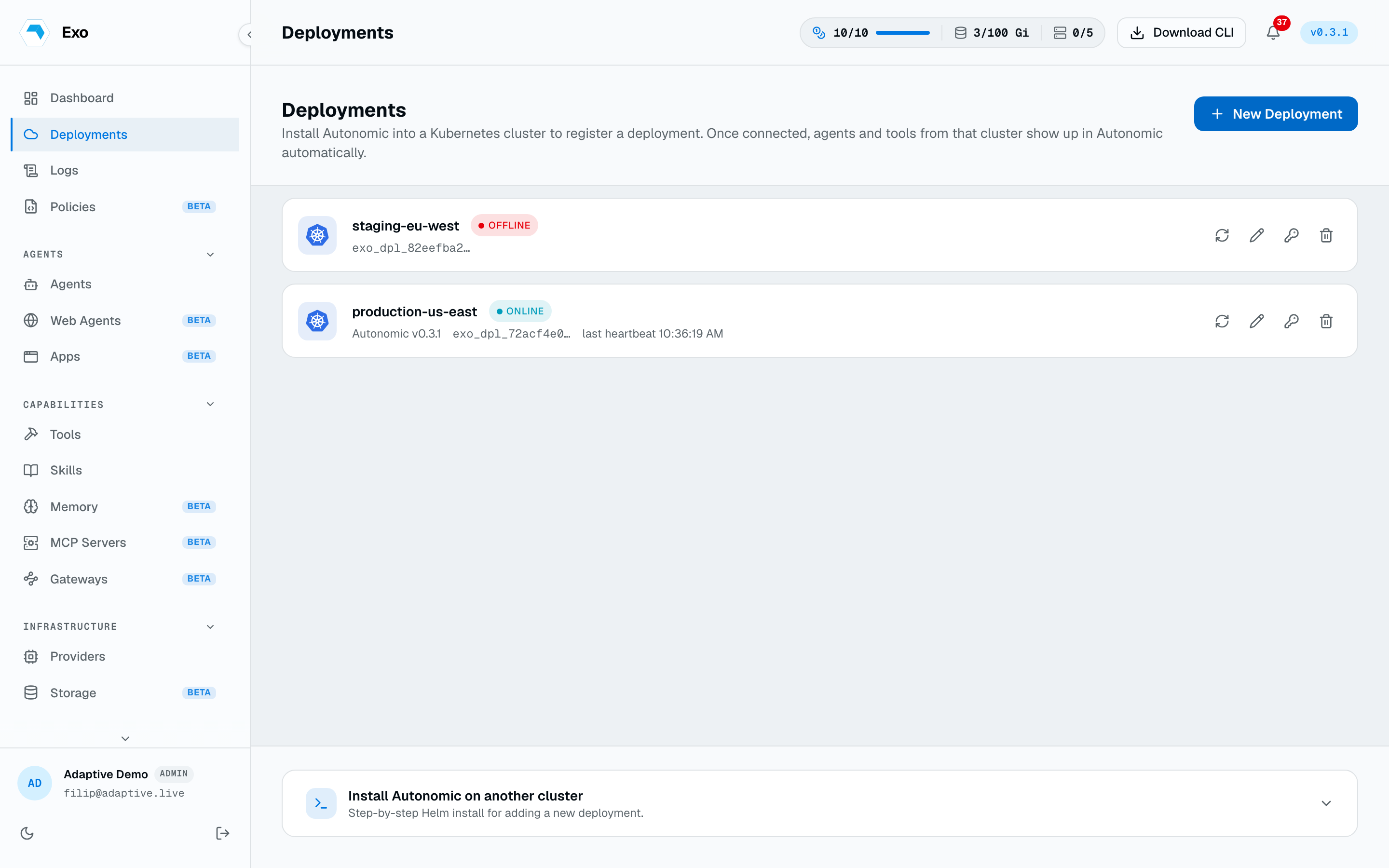Screen dimensions: 1389x868
Task: Click the exo_dpl_82eefba2 ID text
Action: [x=411, y=248]
